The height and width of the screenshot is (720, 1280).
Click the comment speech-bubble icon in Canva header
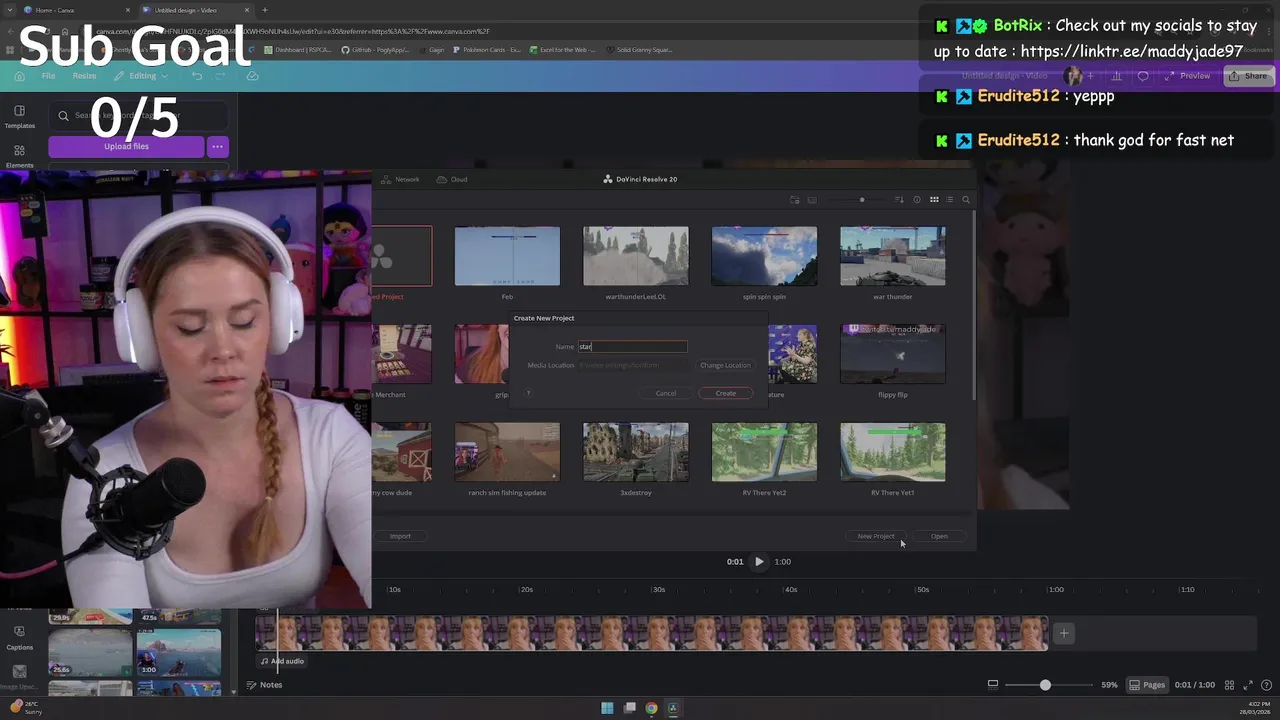(x=1142, y=76)
